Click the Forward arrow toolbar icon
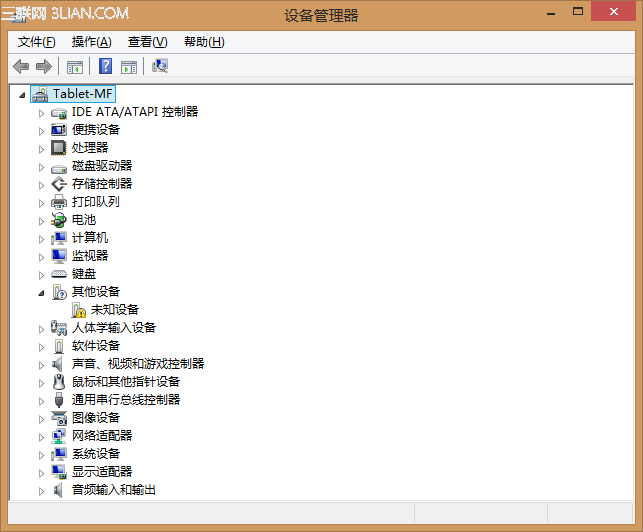This screenshot has height=532, width=643. (44, 66)
